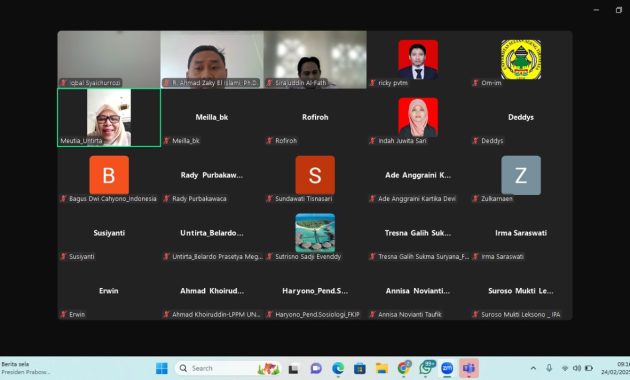630x380 pixels.
Task: Click muted mic icon by Annisa Novianti Taufik
Action: click(x=372, y=314)
